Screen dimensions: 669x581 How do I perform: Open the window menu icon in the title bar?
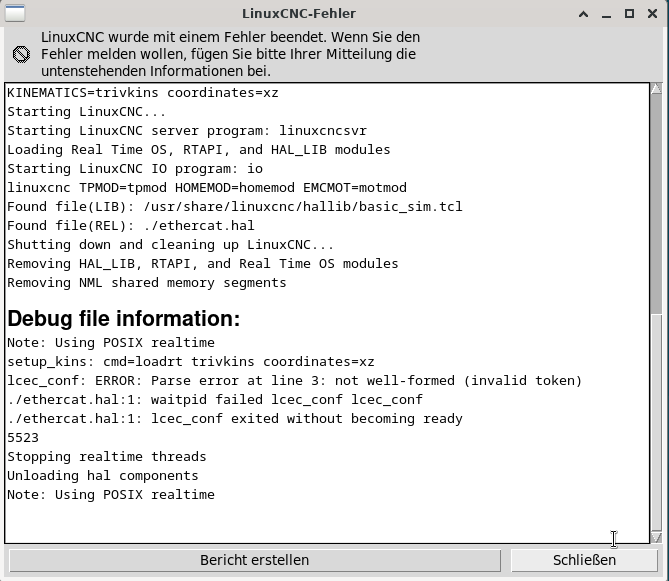coord(15,13)
